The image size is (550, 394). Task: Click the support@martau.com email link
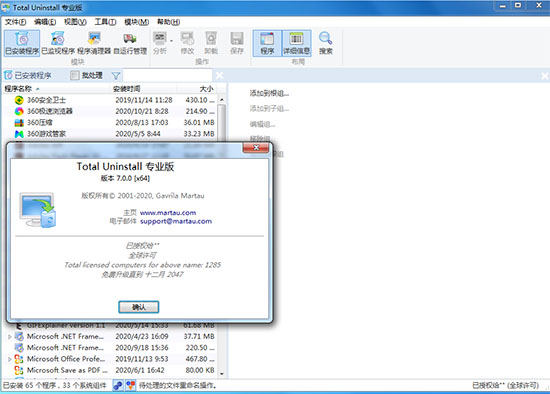pos(176,221)
